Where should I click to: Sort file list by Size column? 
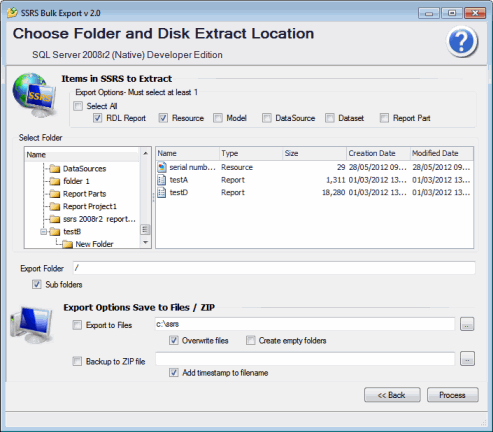pos(315,153)
